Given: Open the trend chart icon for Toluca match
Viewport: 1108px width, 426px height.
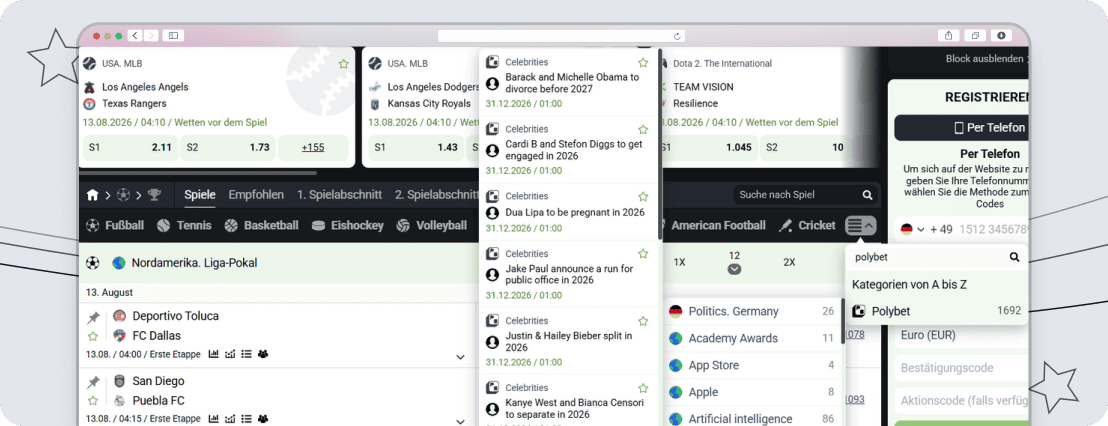Looking at the screenshot, I should [230, 354].
